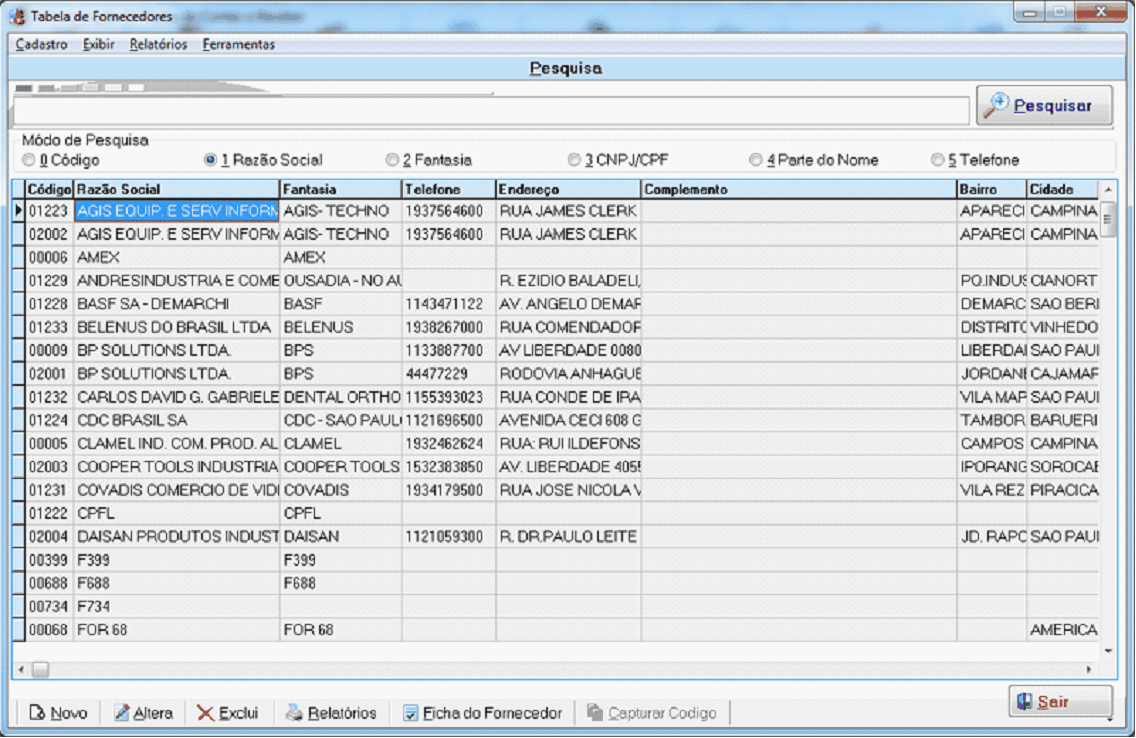Click the search text input field
Viewport: 1136px width, 738px height.
490,110
